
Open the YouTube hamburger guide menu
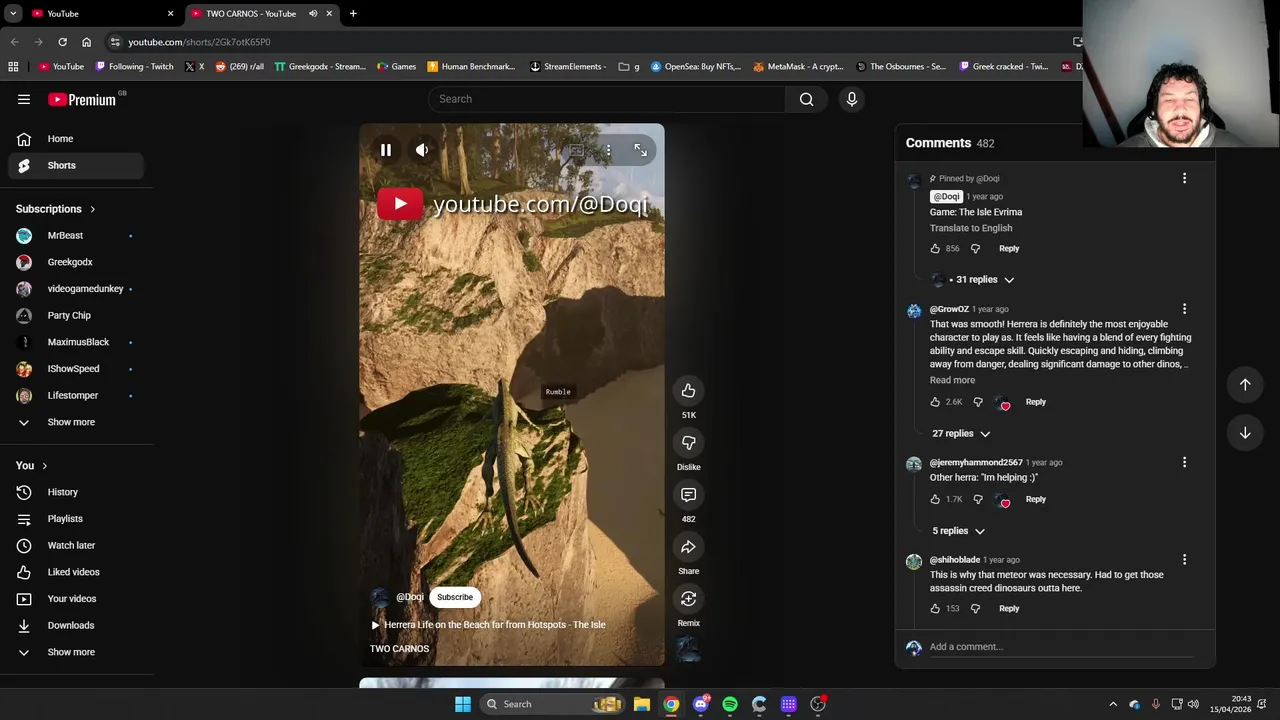click(24, 99)
